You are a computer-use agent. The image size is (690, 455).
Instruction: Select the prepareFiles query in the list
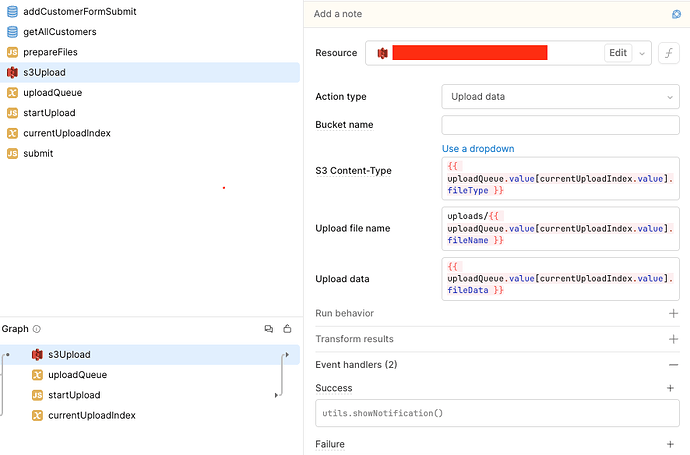tap(50, 51)
